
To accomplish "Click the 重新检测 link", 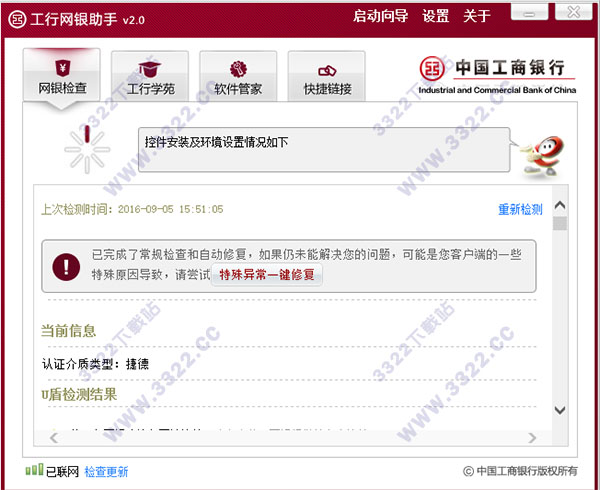I will point(520,209).
